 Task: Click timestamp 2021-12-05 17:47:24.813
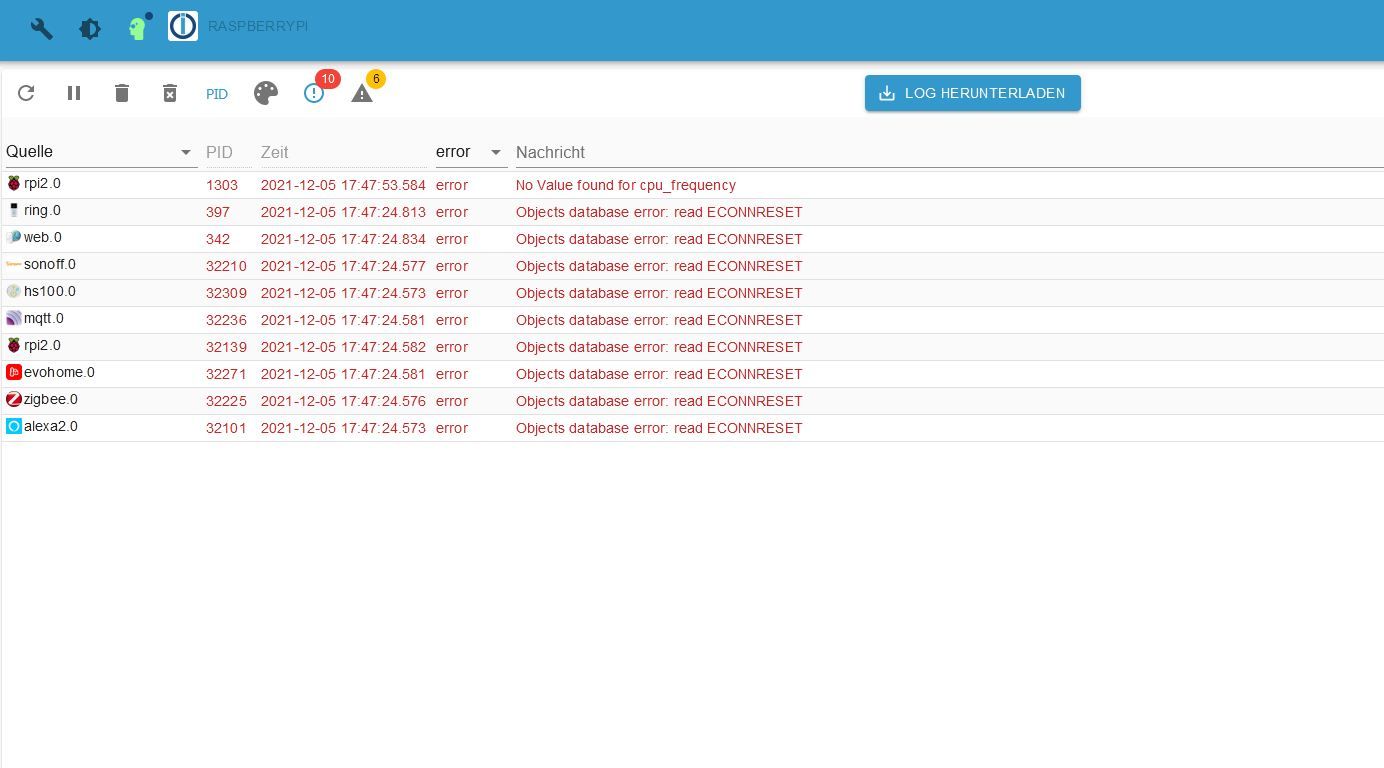pyautogui.click(x=343, y=212)
